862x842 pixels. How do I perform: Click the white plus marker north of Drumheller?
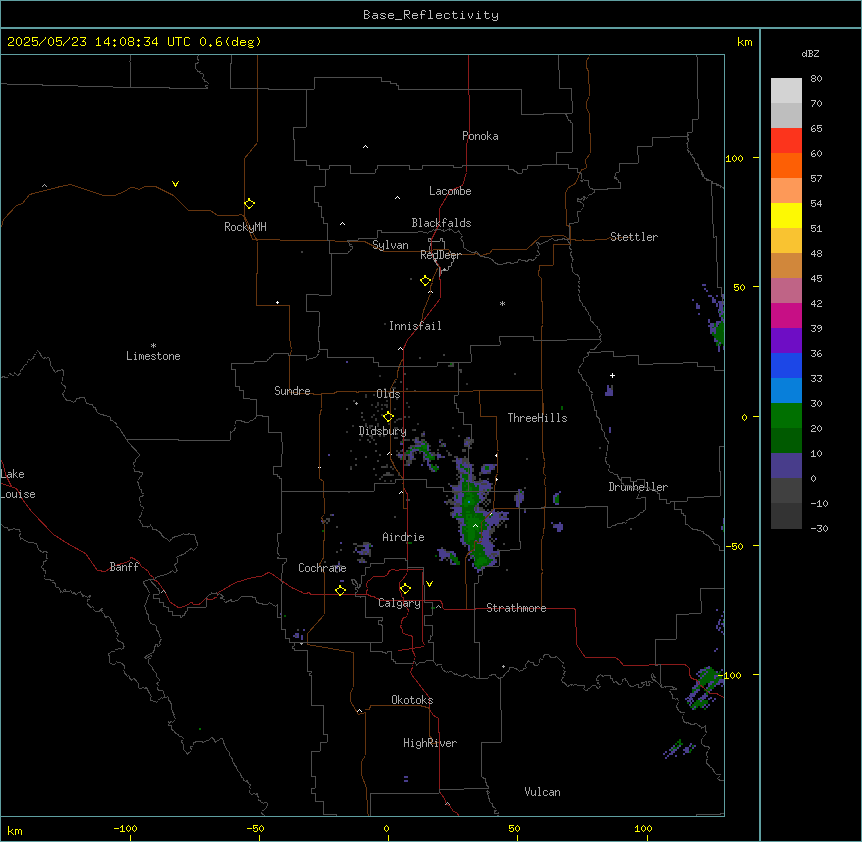tap(612, 375)
